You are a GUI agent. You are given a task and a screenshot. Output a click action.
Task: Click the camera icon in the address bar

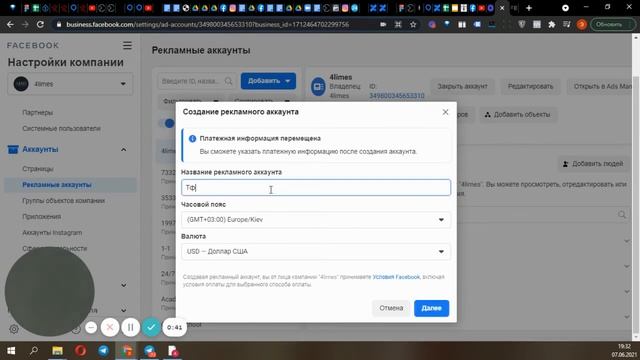383,24
